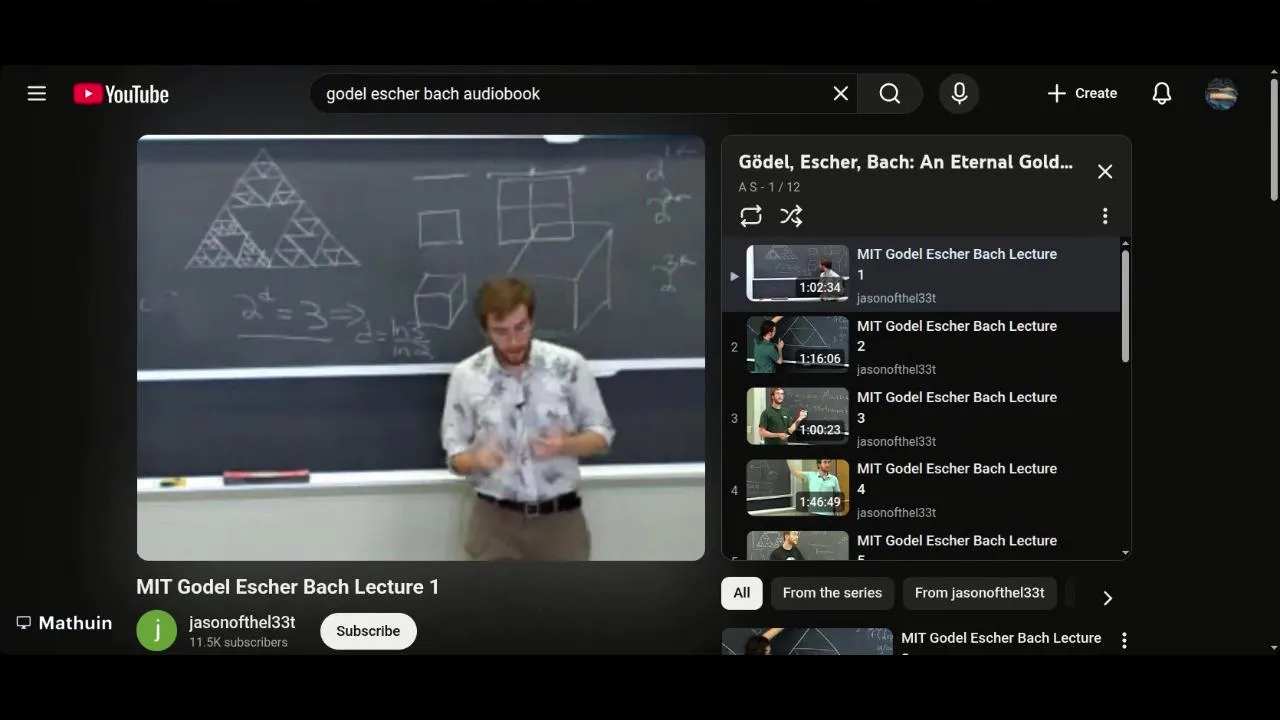Clear the search box text
1280x720 pixels.
841,94
